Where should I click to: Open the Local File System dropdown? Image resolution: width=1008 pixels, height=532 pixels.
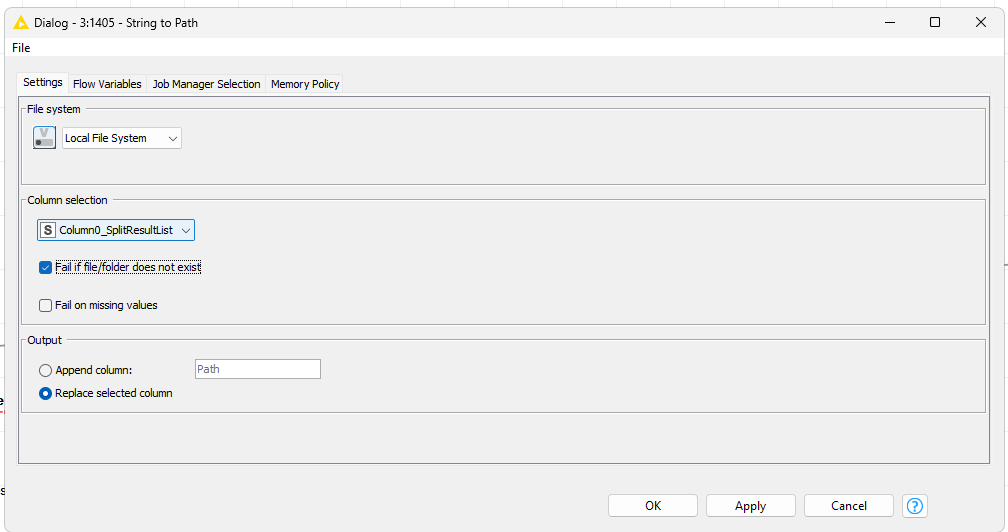122,138
